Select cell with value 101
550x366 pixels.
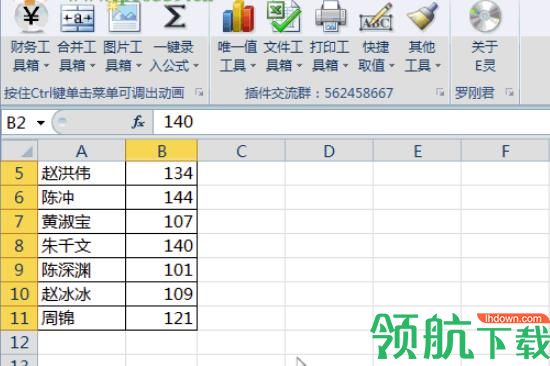click(161, 270)
